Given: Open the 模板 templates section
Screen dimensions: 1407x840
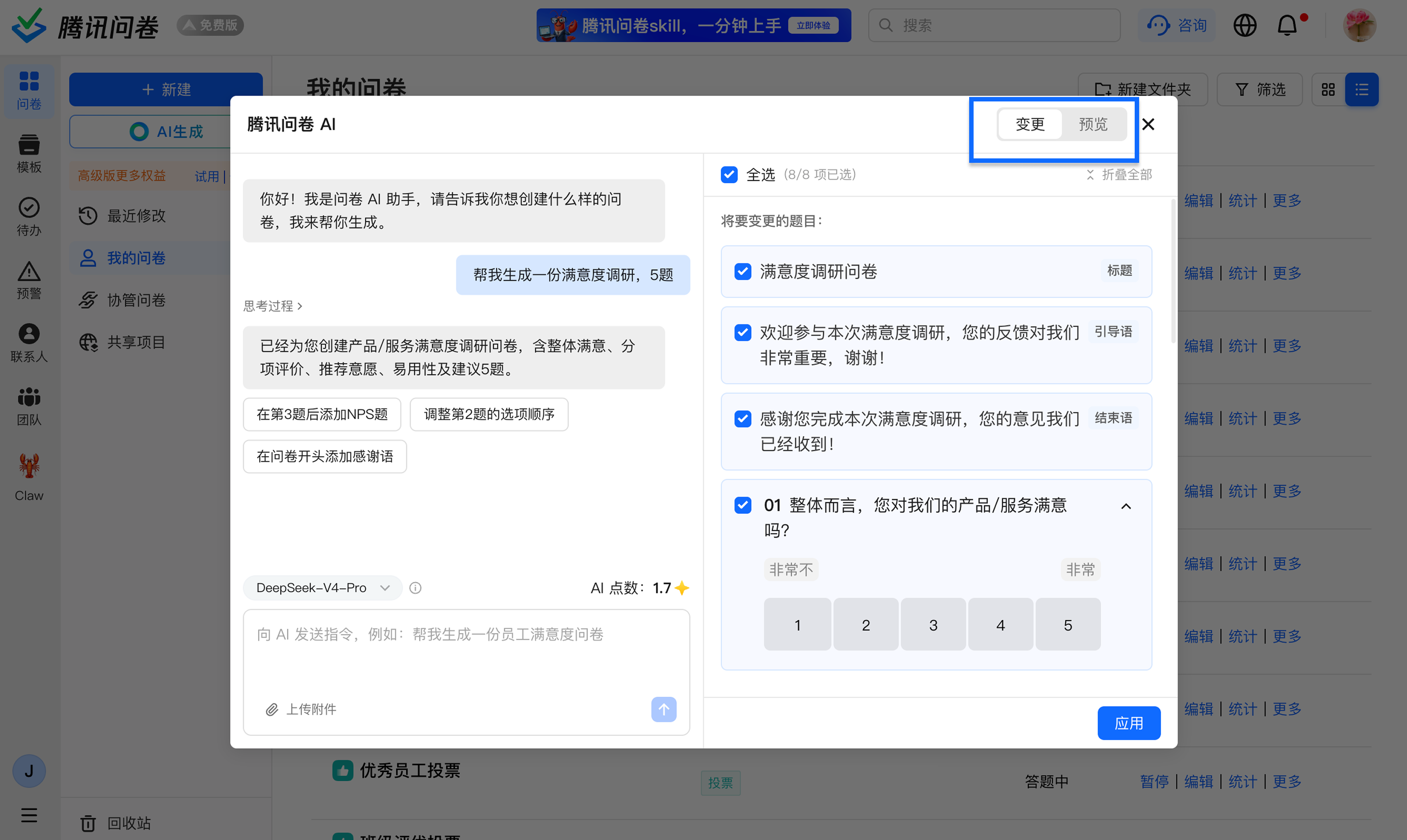Looking at the screenshot, I should click(29, 154).
